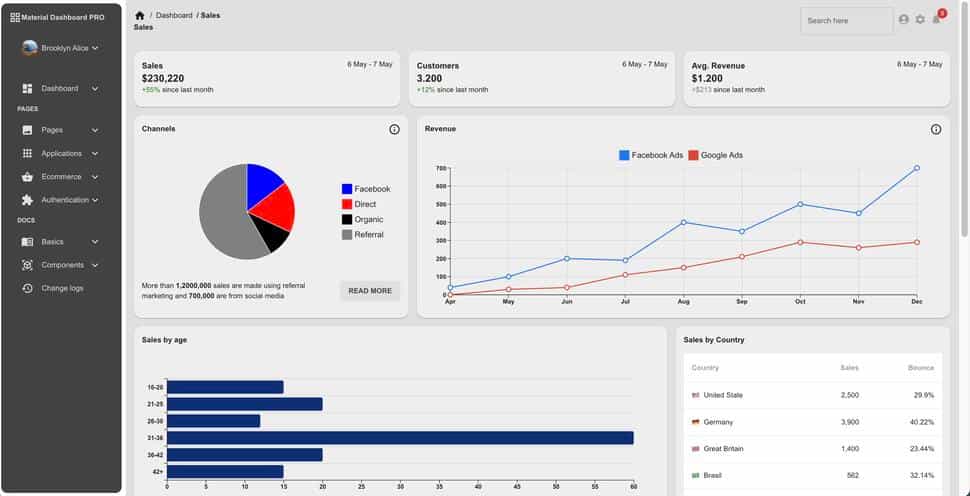Image resolution: width=970 pixels, height=496 pixels.
Task: Click the Channels card info icon
Action: point(394,129)
